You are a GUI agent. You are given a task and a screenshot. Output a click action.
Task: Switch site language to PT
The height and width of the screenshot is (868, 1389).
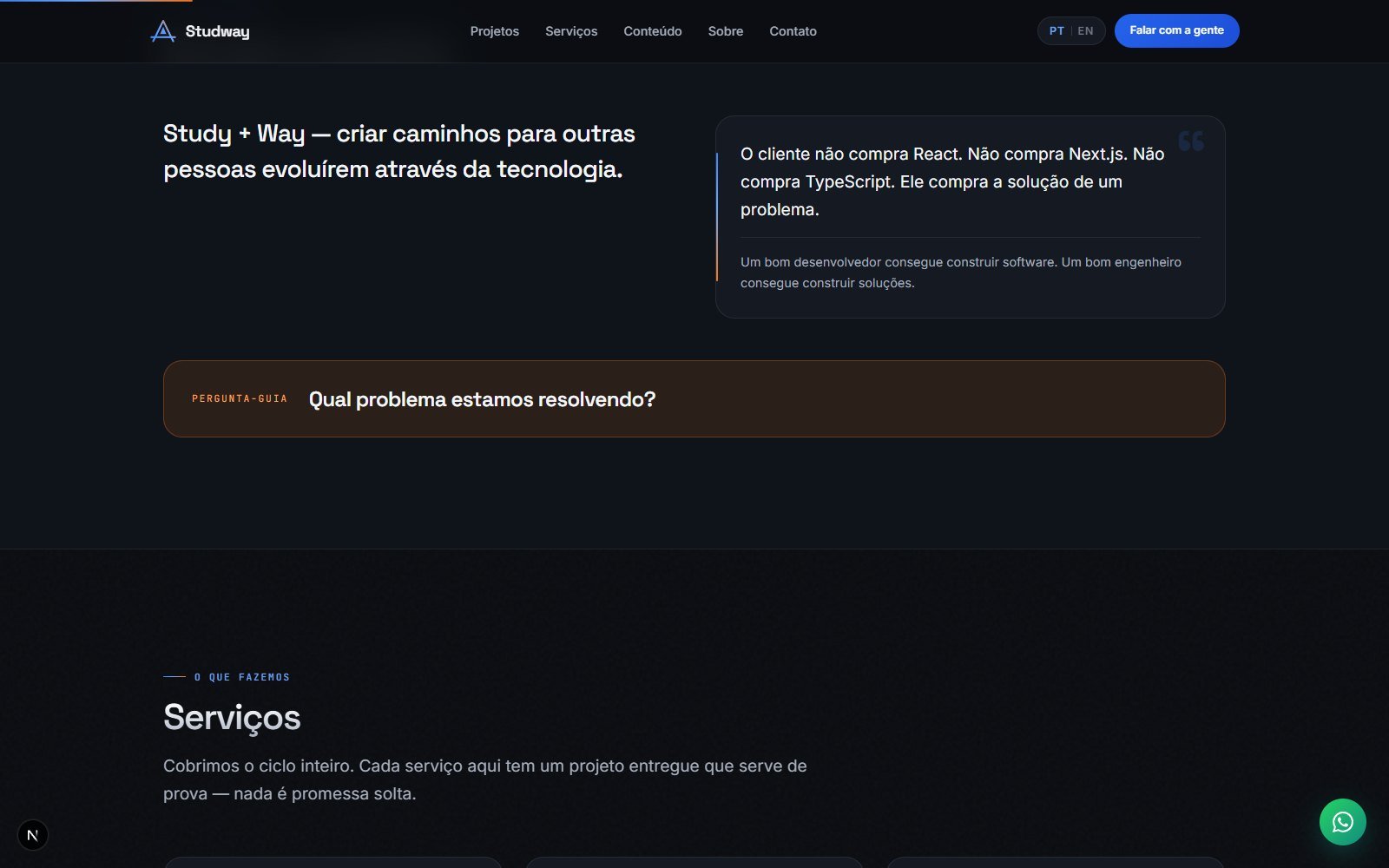1057,31
